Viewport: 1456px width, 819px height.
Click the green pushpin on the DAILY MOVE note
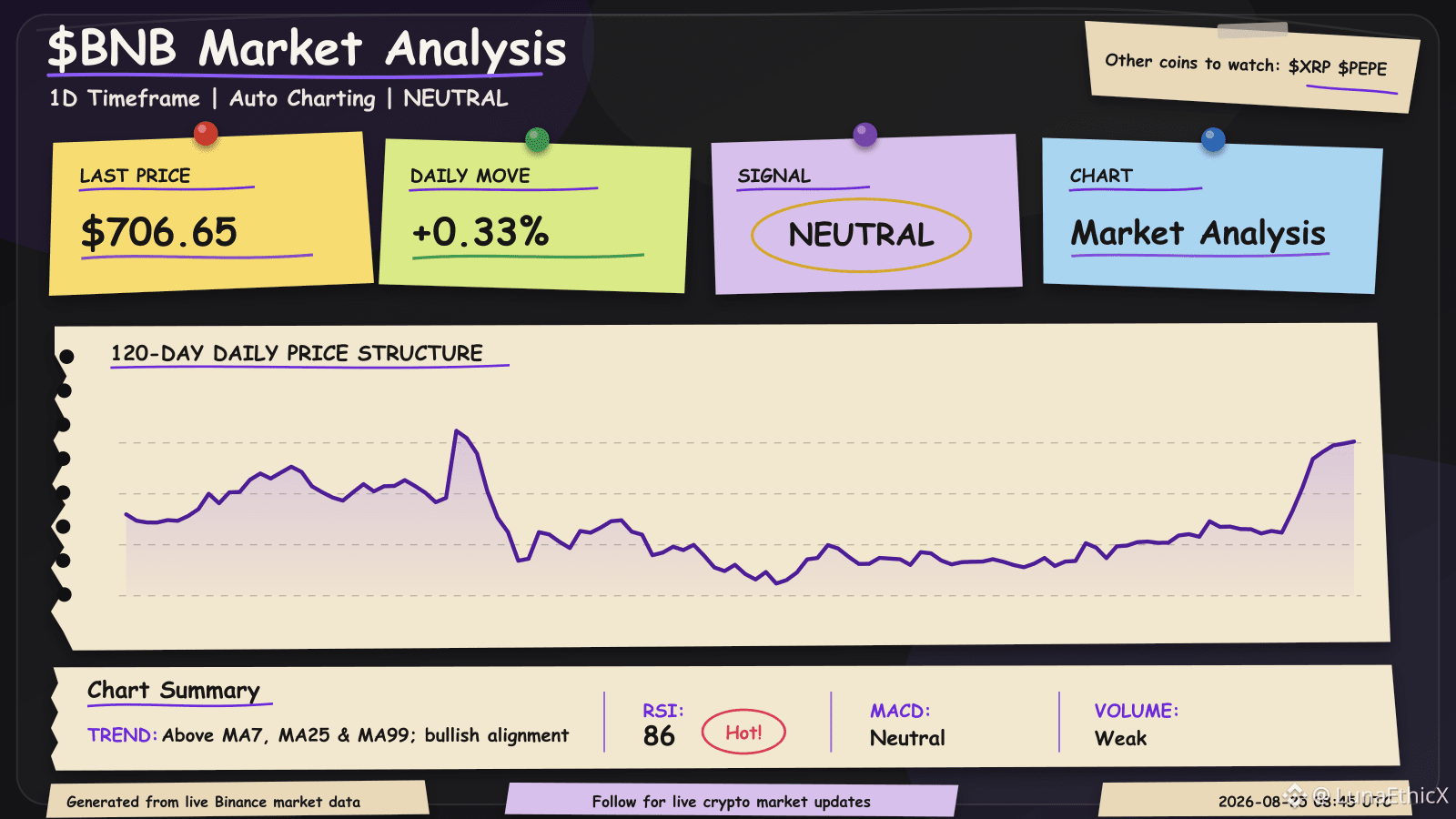tap(538, 139)
